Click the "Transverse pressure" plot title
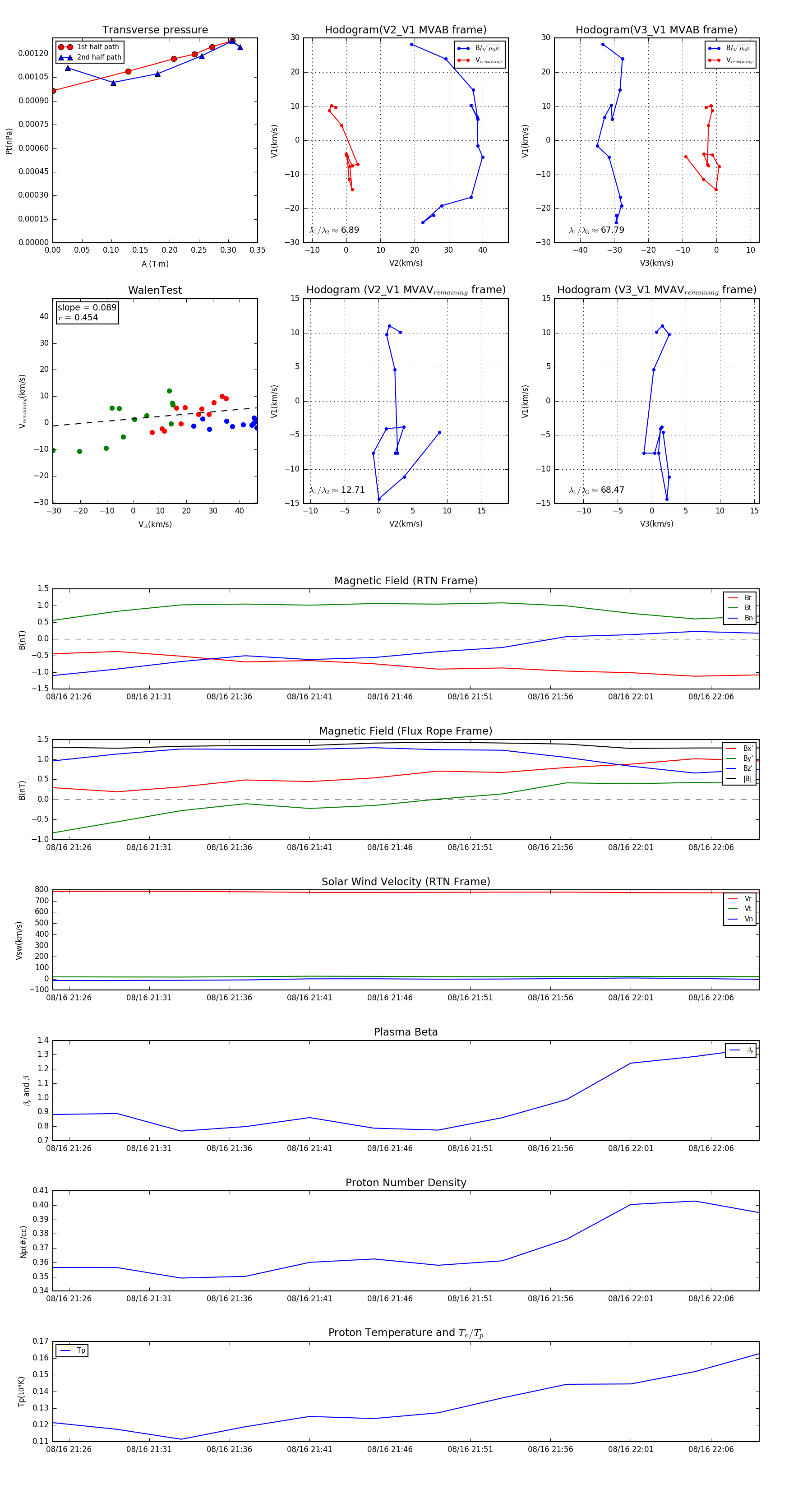Image resolution: width=812 pixels, height=1489 pixels. tap(155, 30)
